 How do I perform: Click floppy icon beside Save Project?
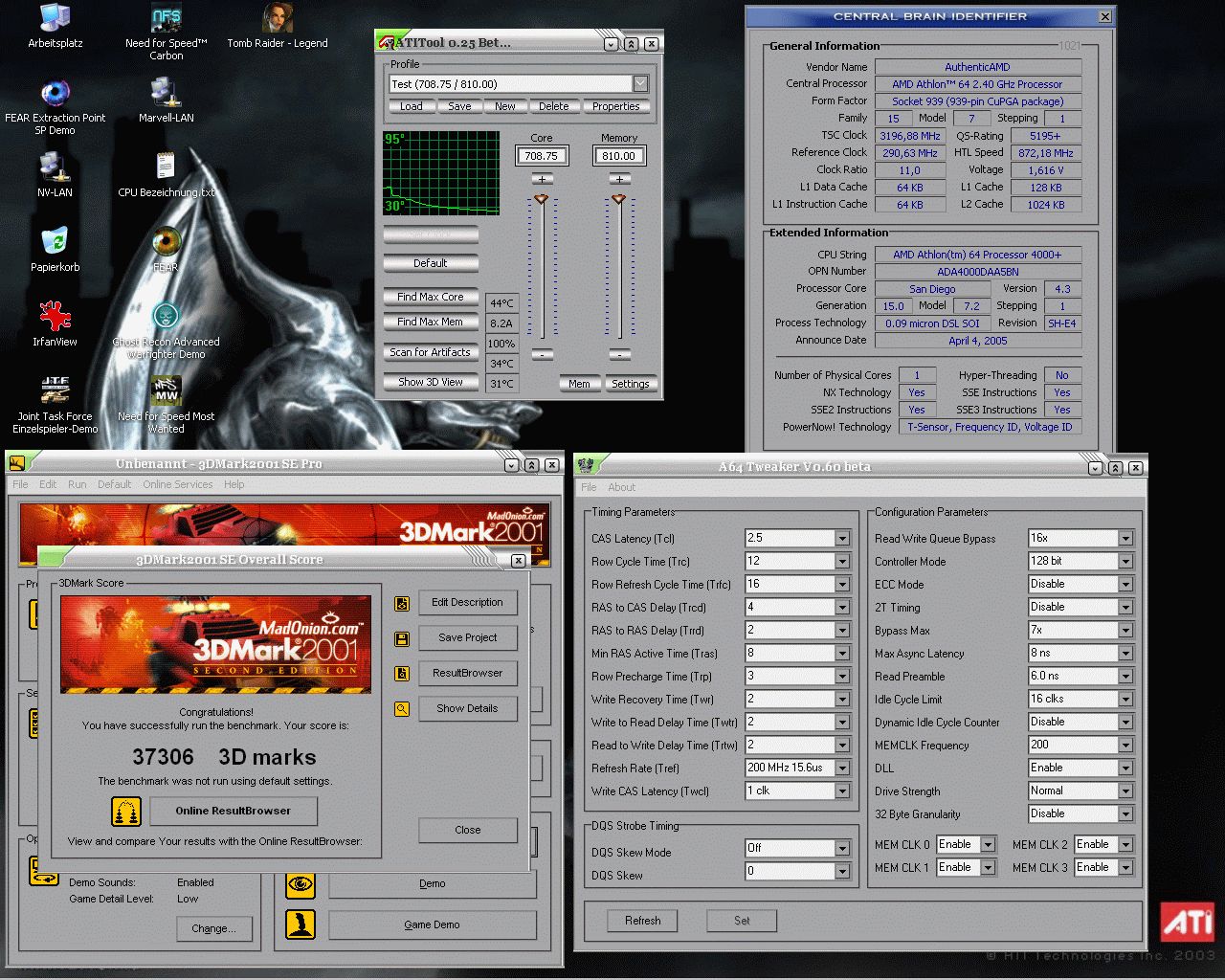(x=402, y=638)
